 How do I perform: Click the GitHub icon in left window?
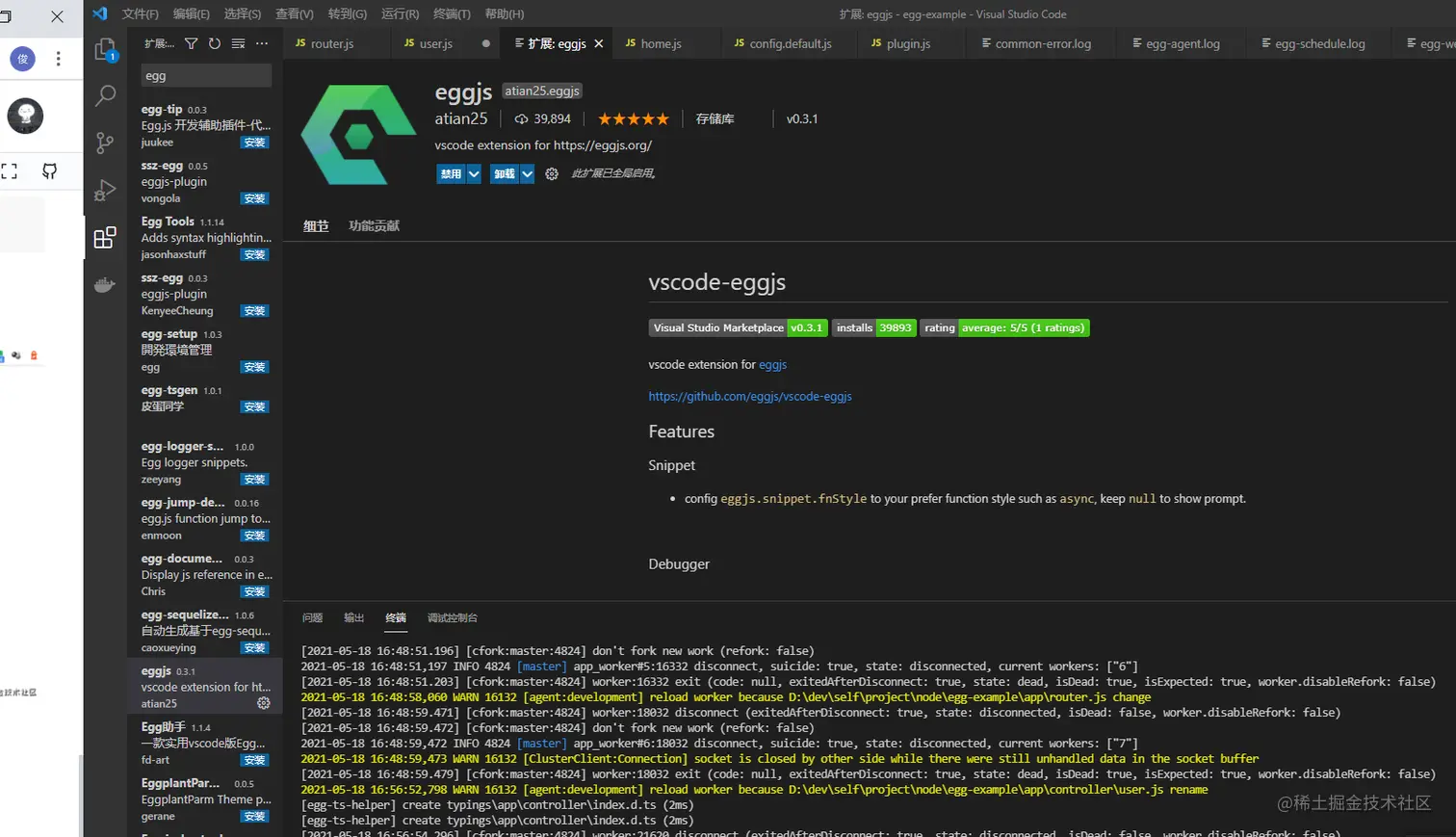click(49, 171)
